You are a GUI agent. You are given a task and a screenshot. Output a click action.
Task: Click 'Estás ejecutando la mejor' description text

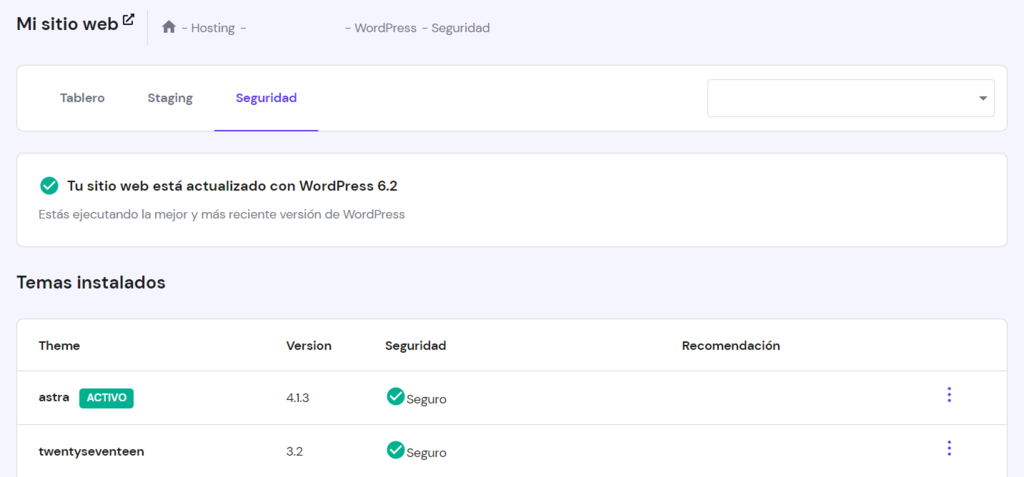222,214
